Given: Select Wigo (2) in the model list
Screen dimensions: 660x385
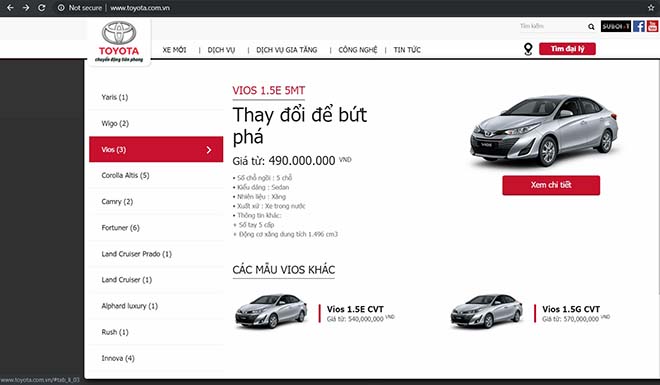Looking at the screenshot, I should [156, 123].
